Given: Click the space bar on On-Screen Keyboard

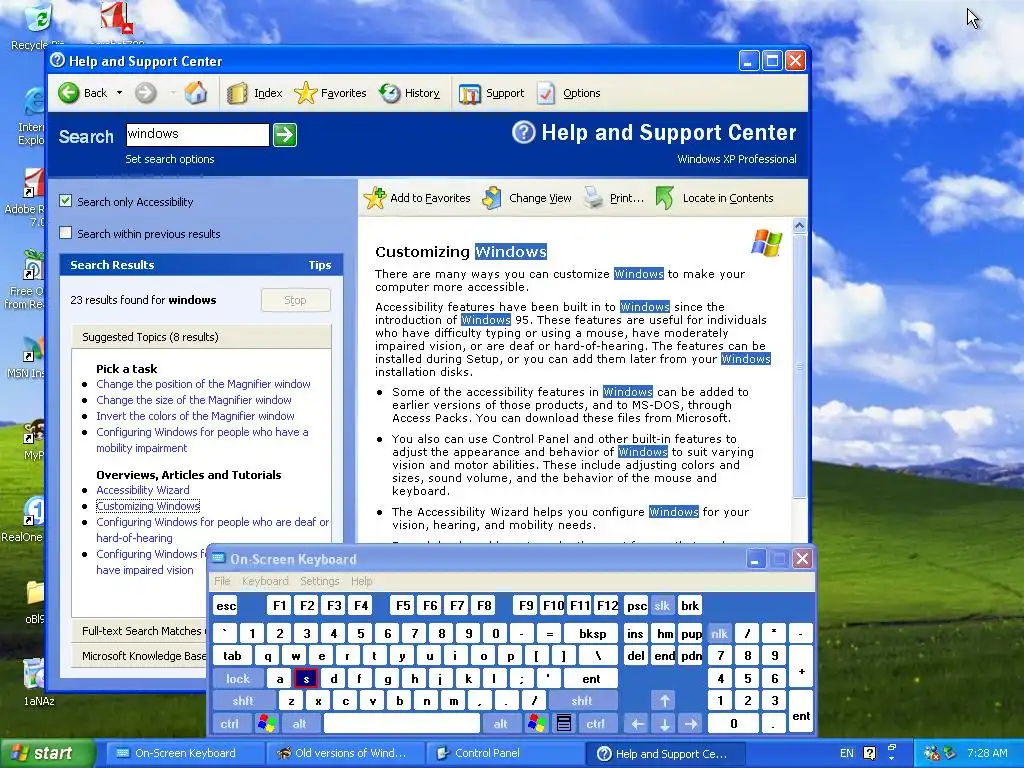Looking at the screenshot, I should [x=402, y=724].
